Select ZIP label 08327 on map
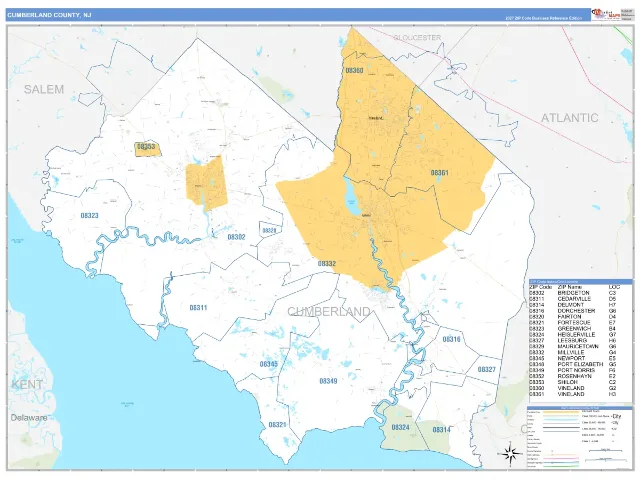This screenshot has width=640, height=480. pyautogui.click(x=487, y=369)
